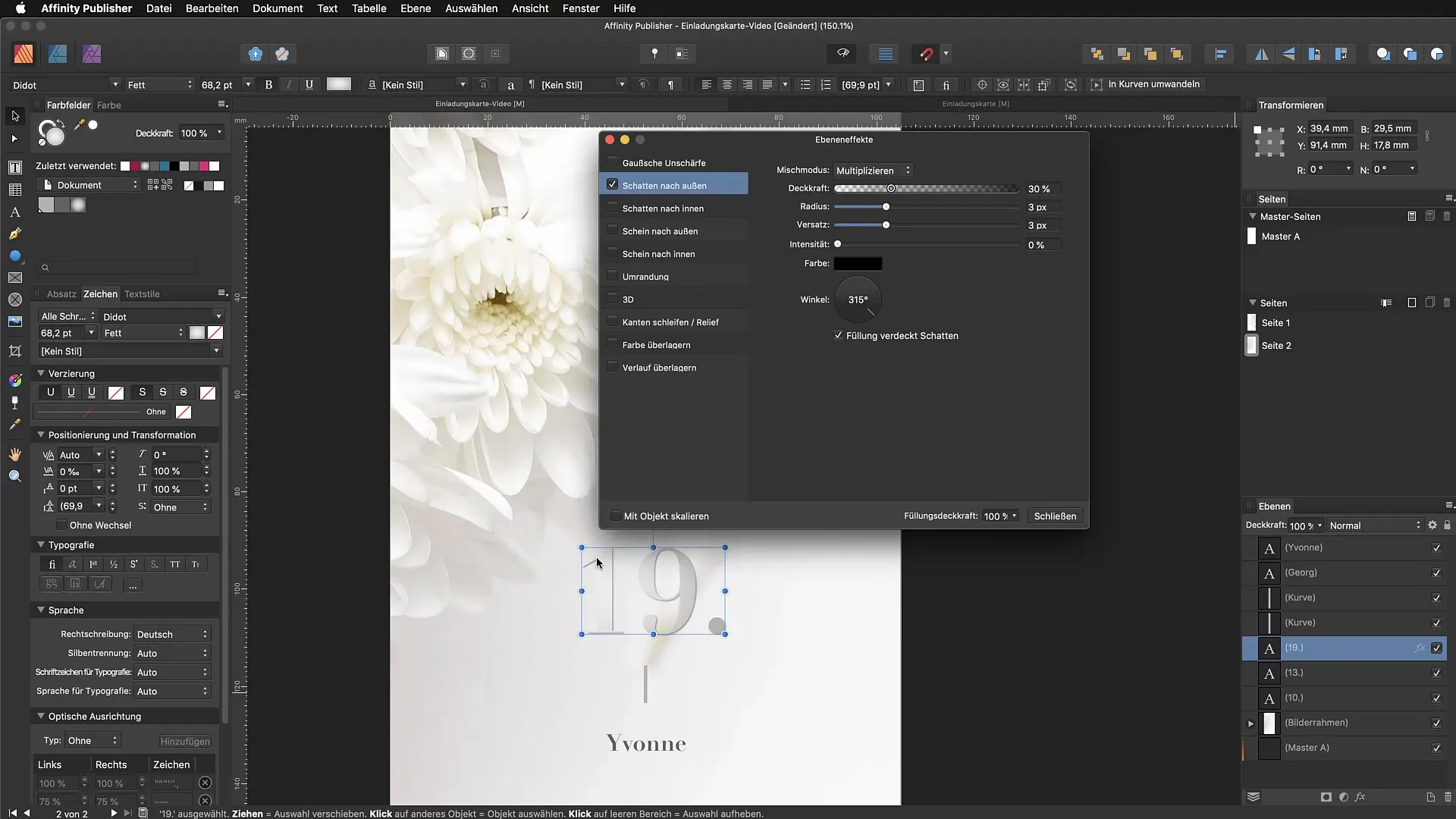Open the Ebene menu
1456x819 pixels.
pyautogui.click(x=416, y=8)
